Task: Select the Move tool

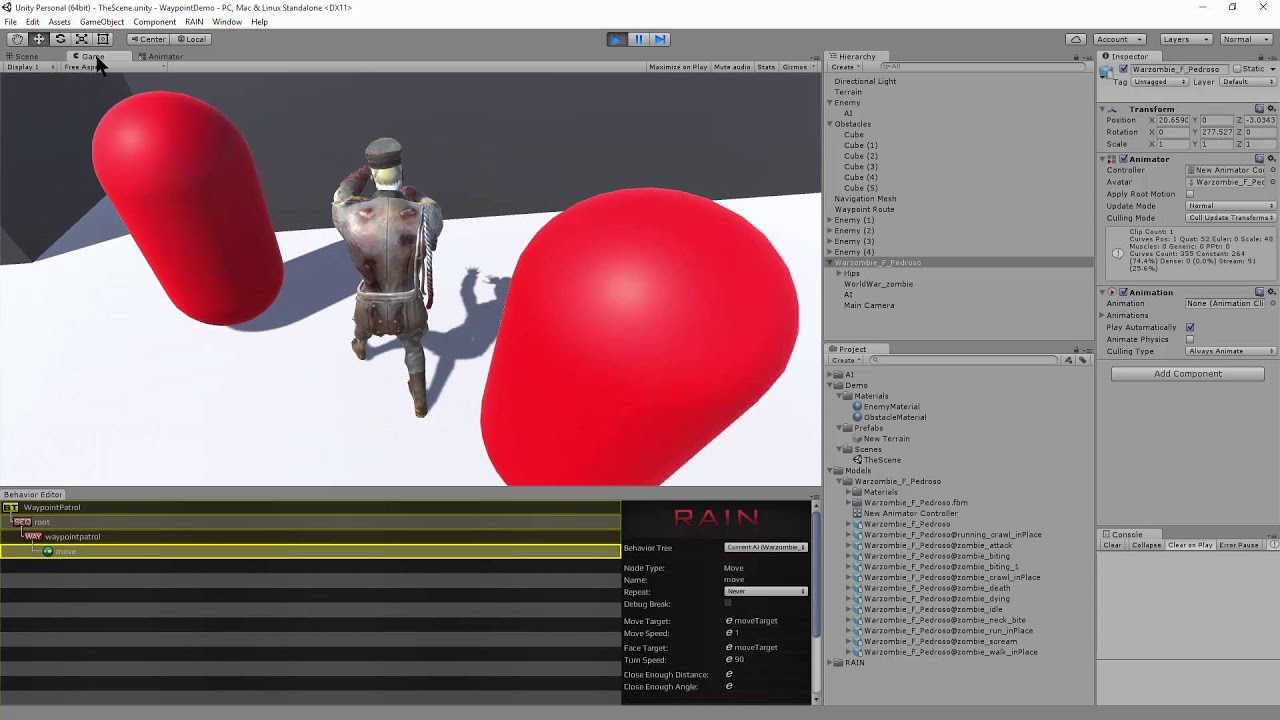Action: point(38,39)
